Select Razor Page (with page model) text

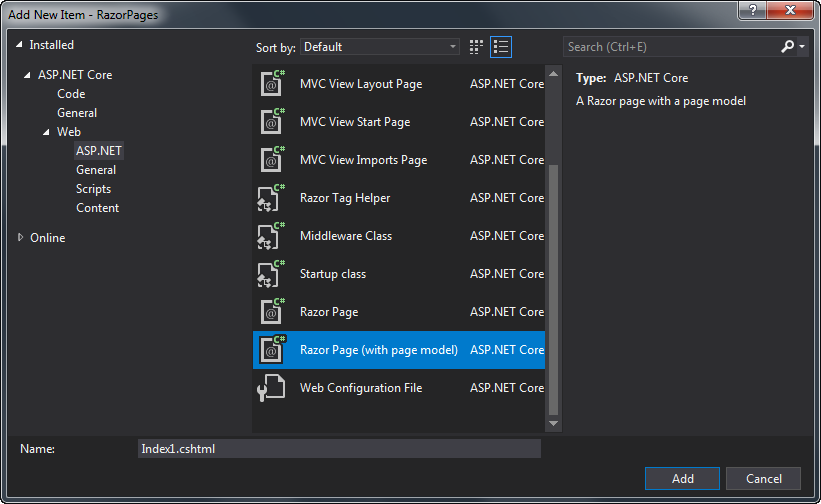[x=379, y=350]
